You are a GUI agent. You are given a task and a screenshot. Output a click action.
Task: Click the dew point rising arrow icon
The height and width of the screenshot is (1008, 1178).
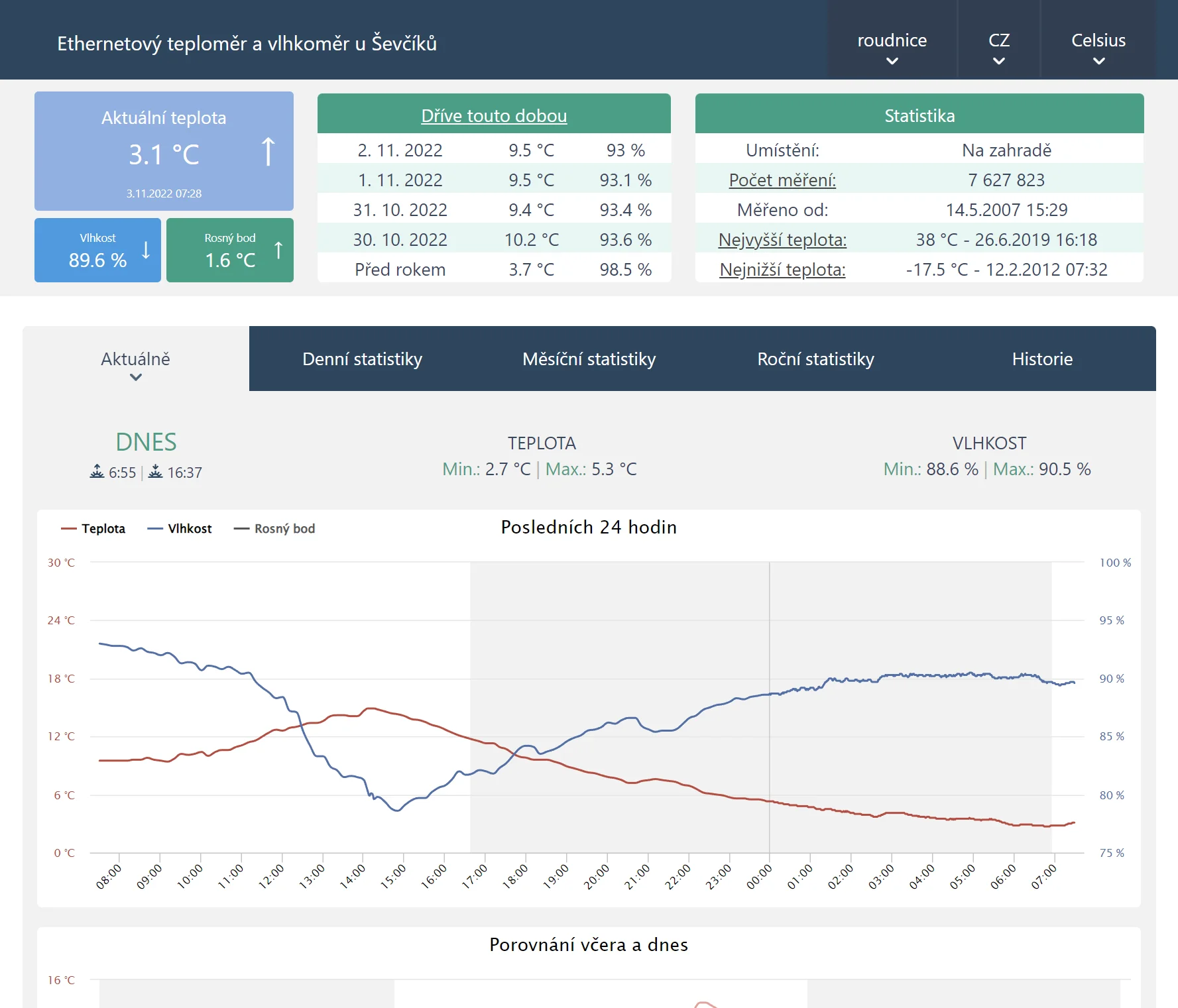point(278,251)
